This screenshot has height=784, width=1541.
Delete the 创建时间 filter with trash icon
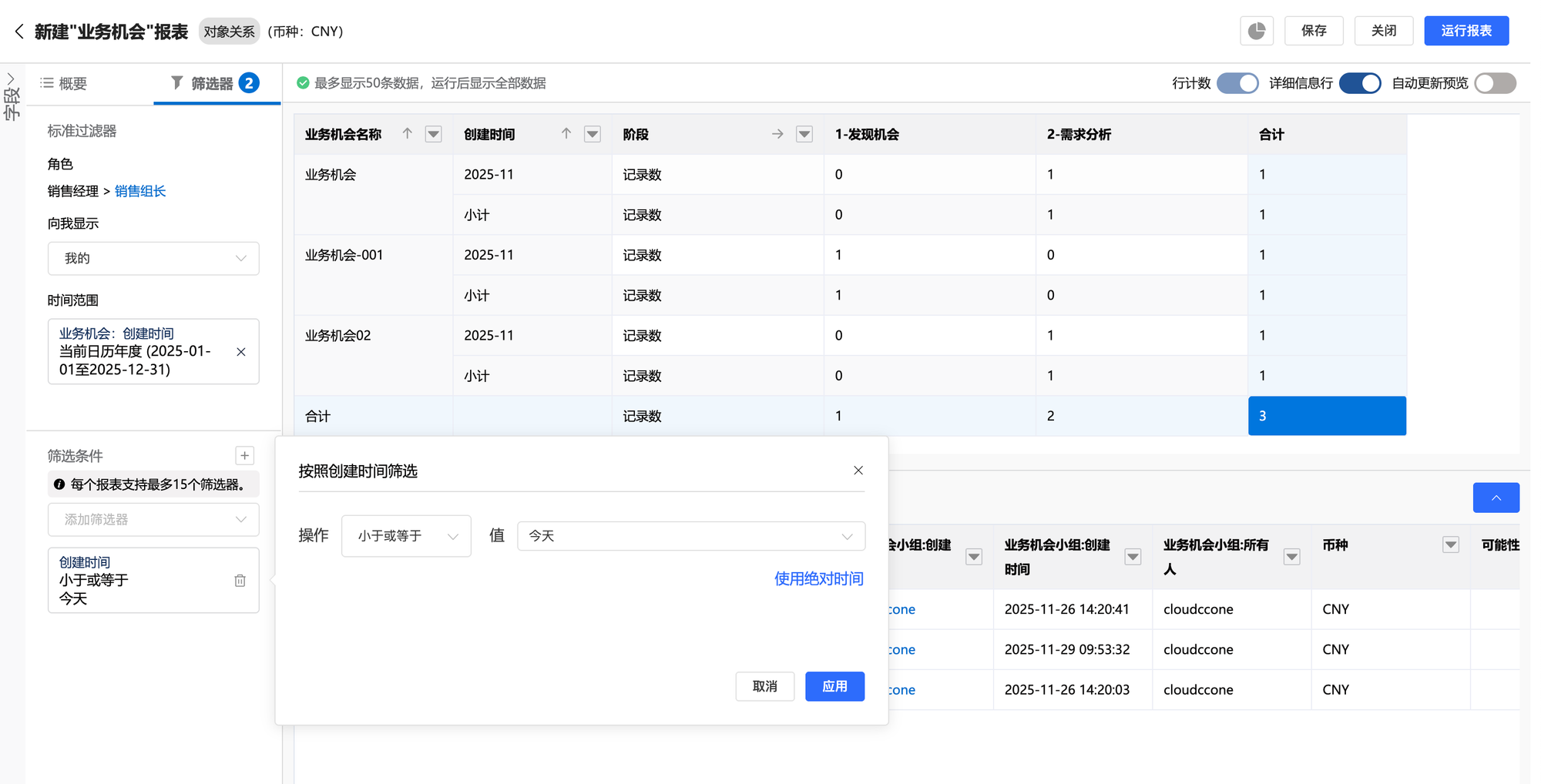(240, 581)
